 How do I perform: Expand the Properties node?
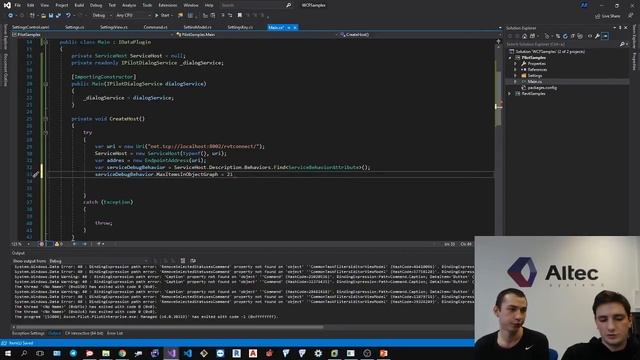pyautogui.click(x=516, y=64)
